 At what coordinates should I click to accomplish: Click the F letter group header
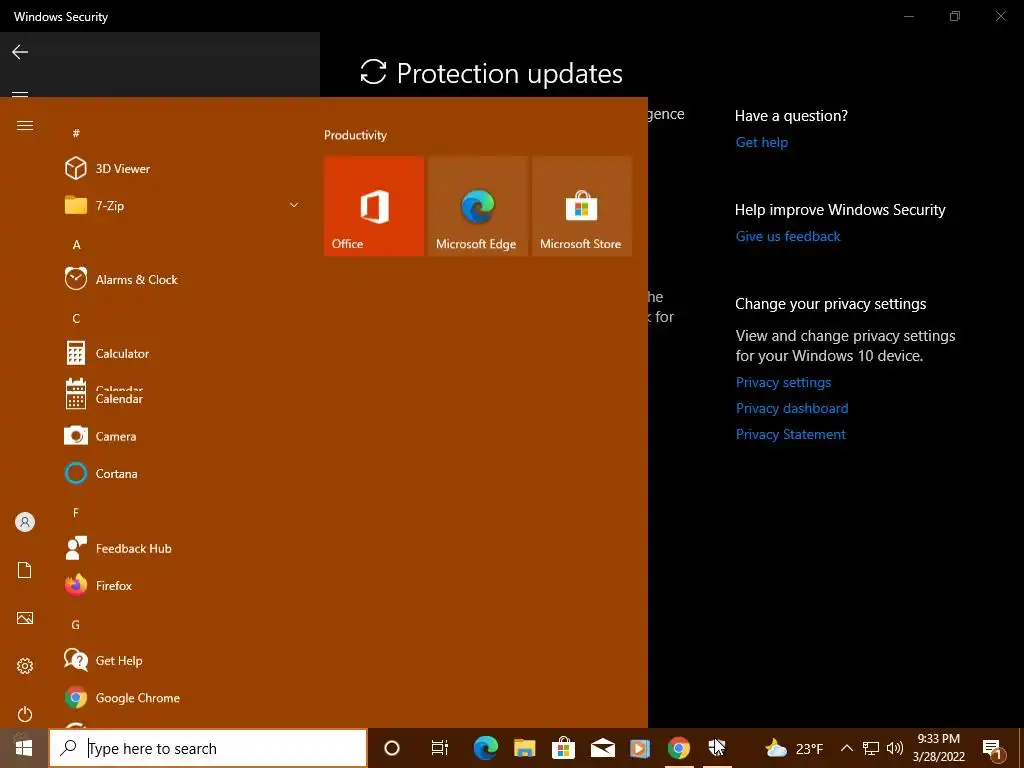(x=76, y=513)
